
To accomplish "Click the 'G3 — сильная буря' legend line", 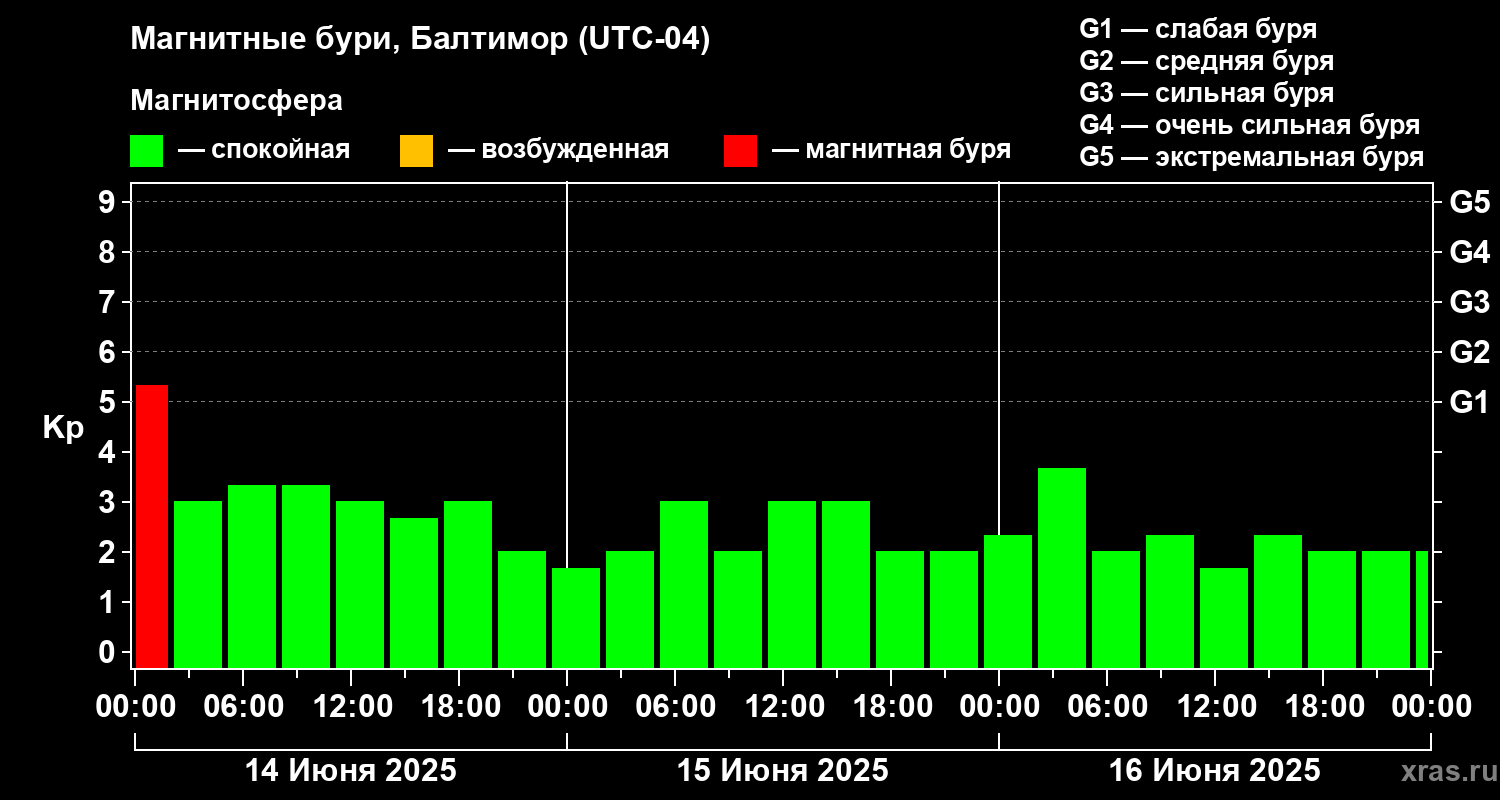I will tap(1207, 93).
